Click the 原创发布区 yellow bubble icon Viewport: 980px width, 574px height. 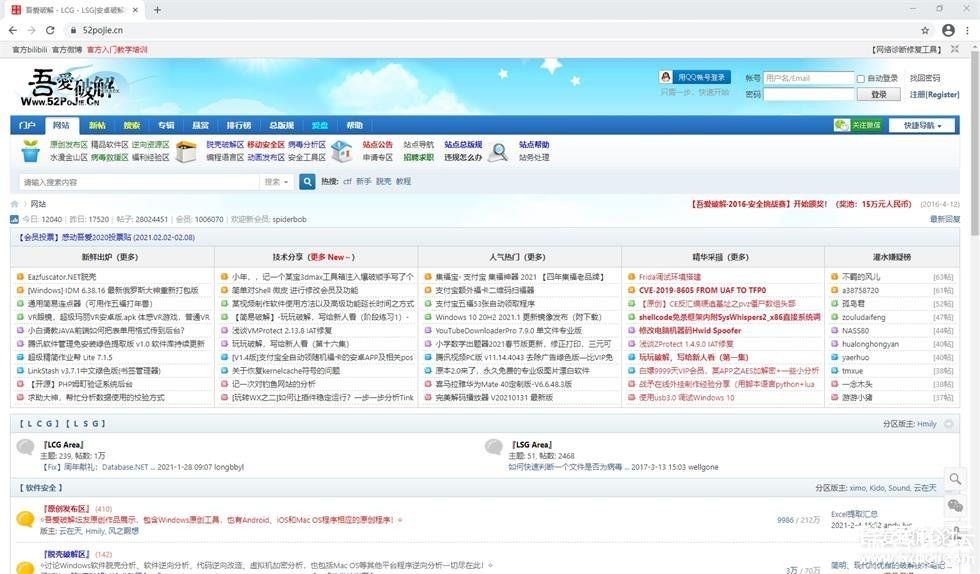tap(26, 519)
